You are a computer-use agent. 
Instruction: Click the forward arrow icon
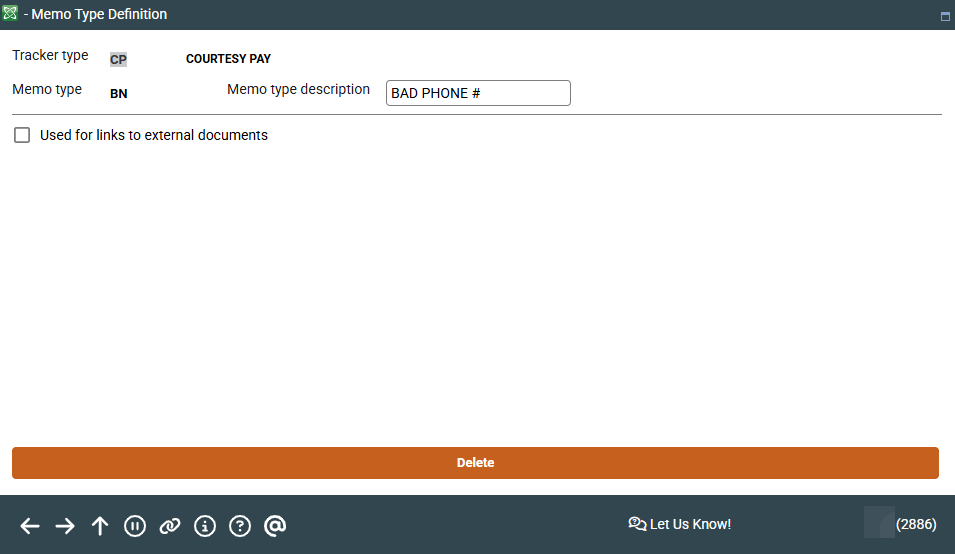point(65,526)
